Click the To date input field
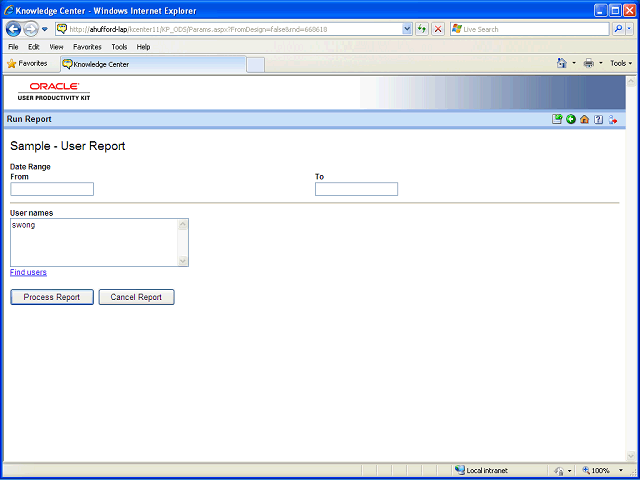Image resolution: width=640 pixels, height=480 pixels. point(356,189)
